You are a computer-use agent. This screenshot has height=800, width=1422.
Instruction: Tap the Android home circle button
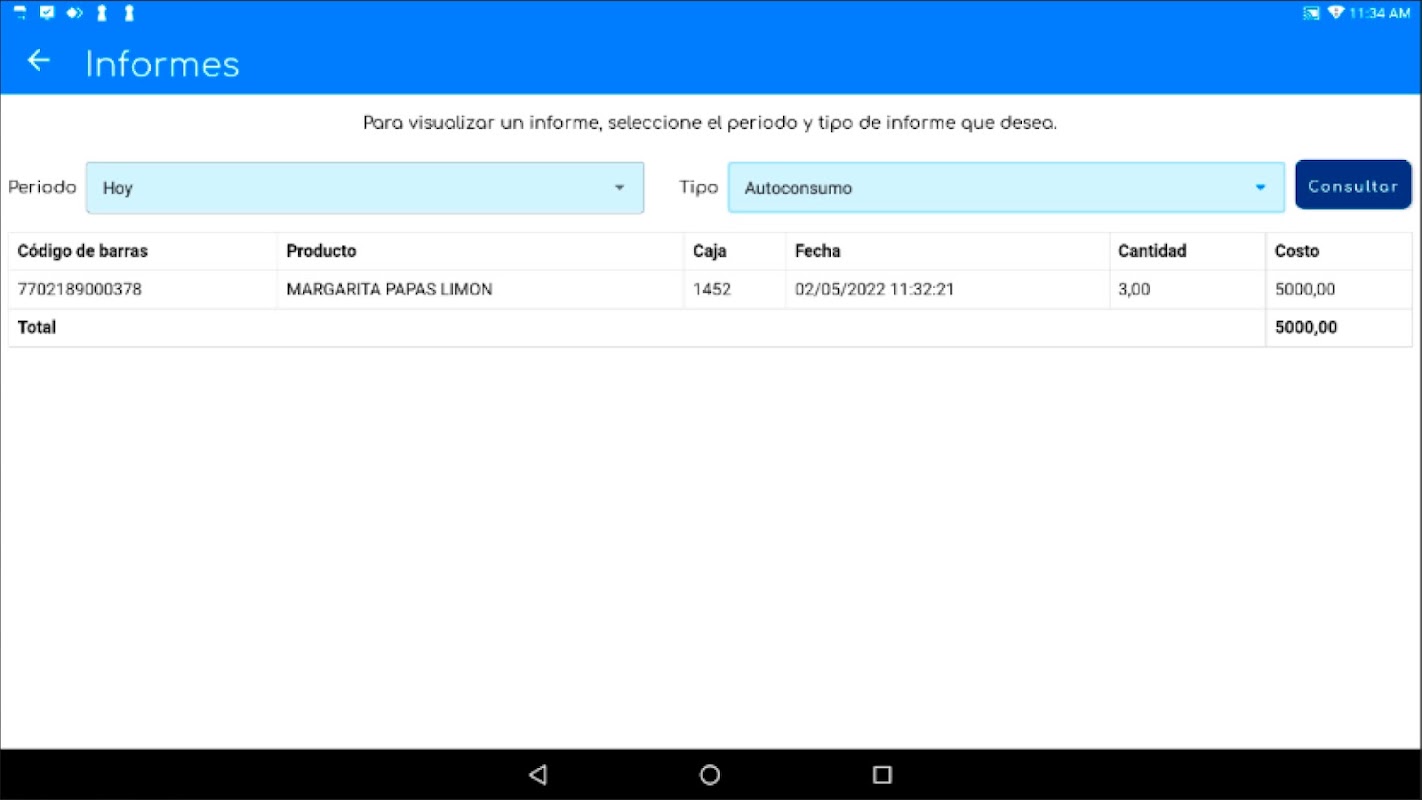coord(710,774)
